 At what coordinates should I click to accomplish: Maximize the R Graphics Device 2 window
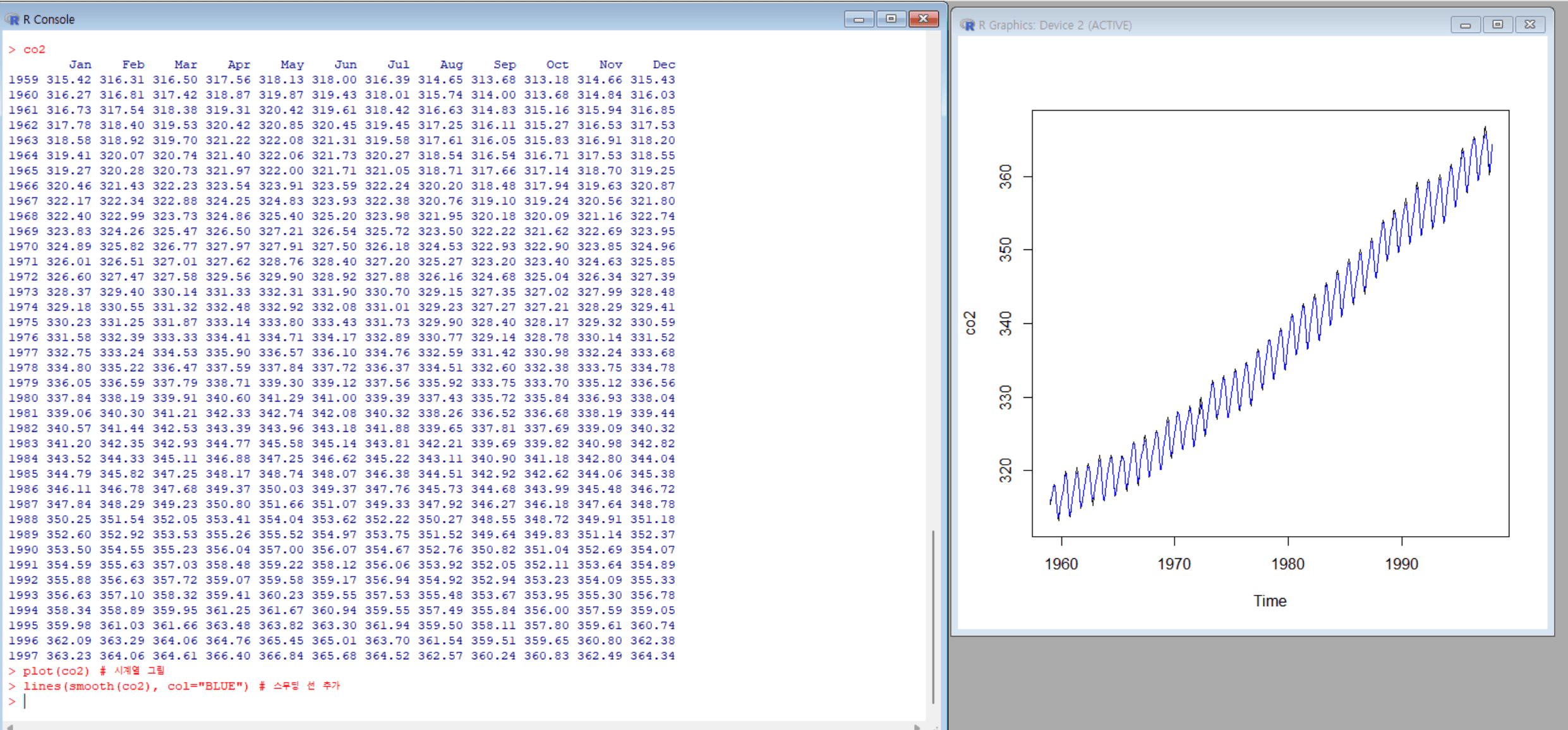(1498, 25)
